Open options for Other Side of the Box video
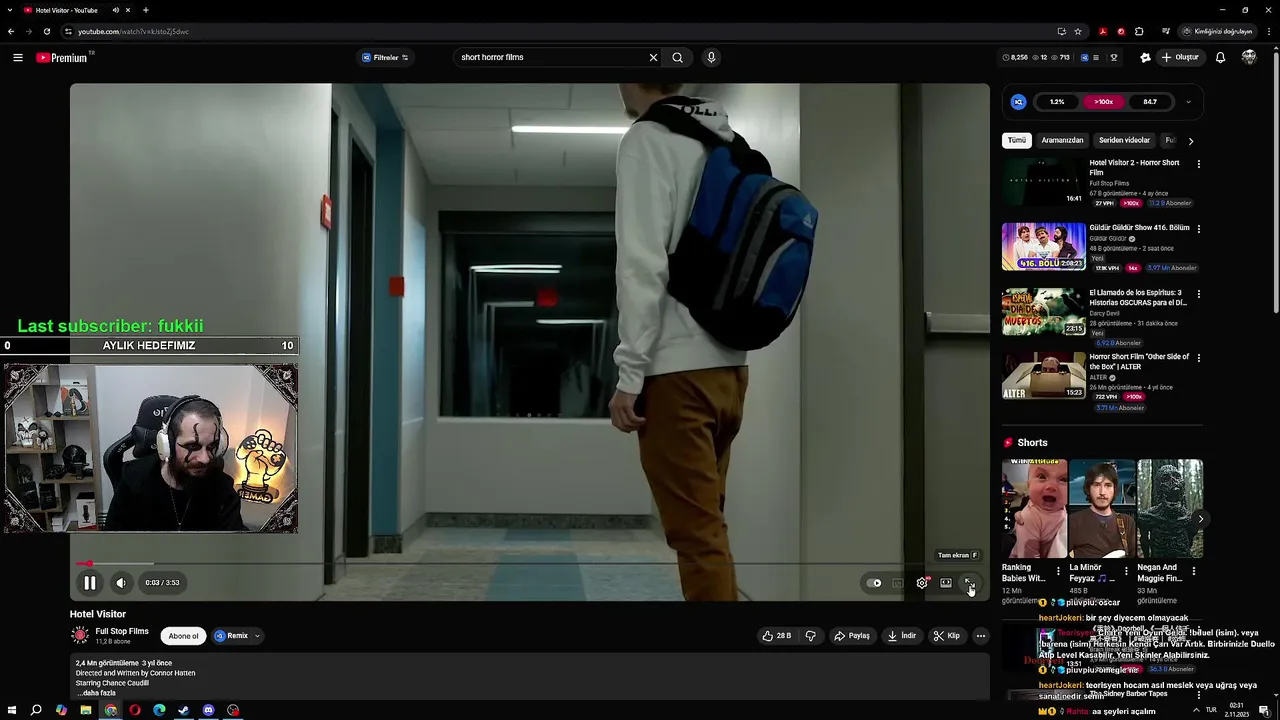Viewport: 1280px width, 720px height. tap(1198, 358)
